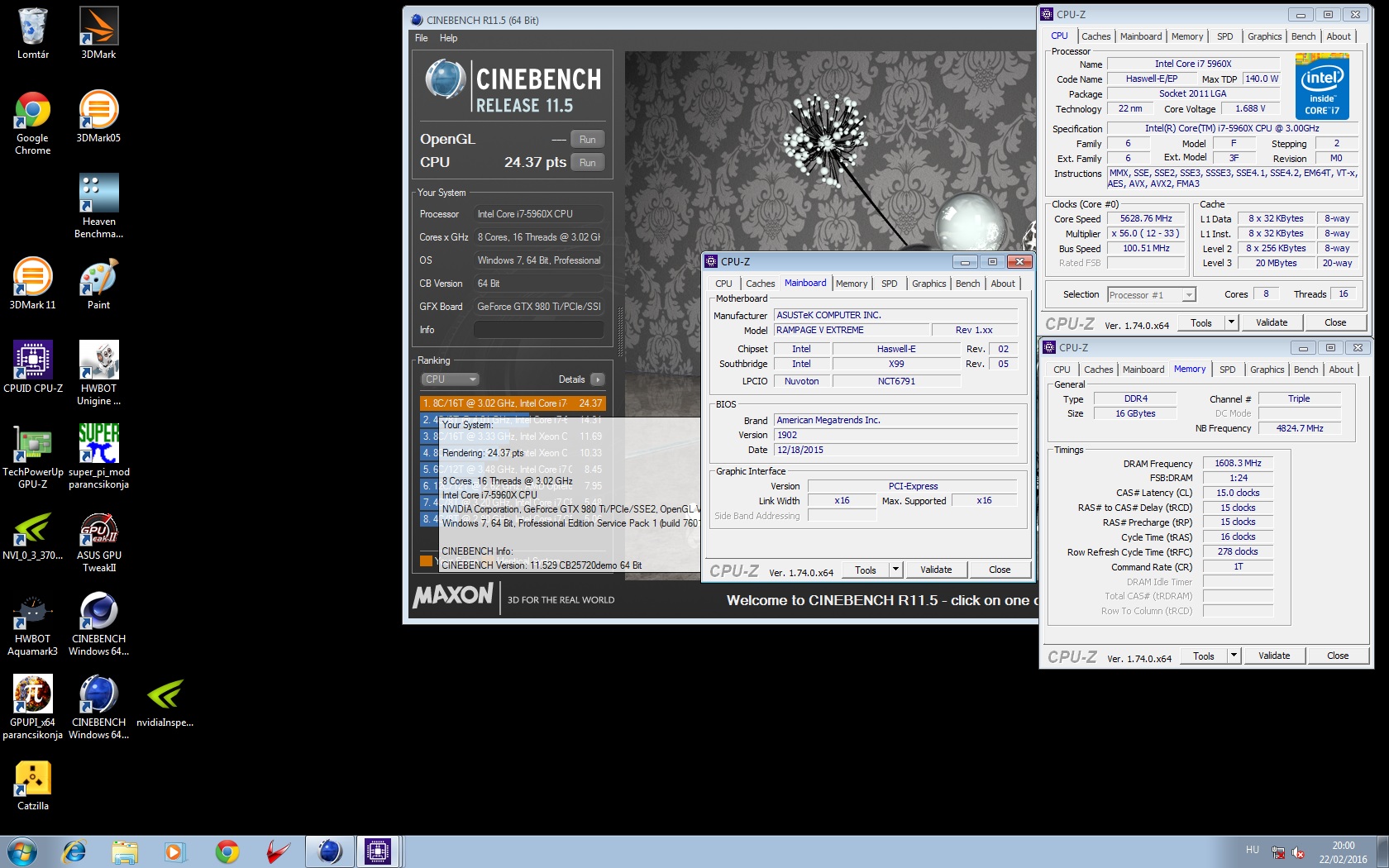Click Tools button in Mainboard CPU-Z window
The image size is (1389, 868).
click(x=866, y=570)
